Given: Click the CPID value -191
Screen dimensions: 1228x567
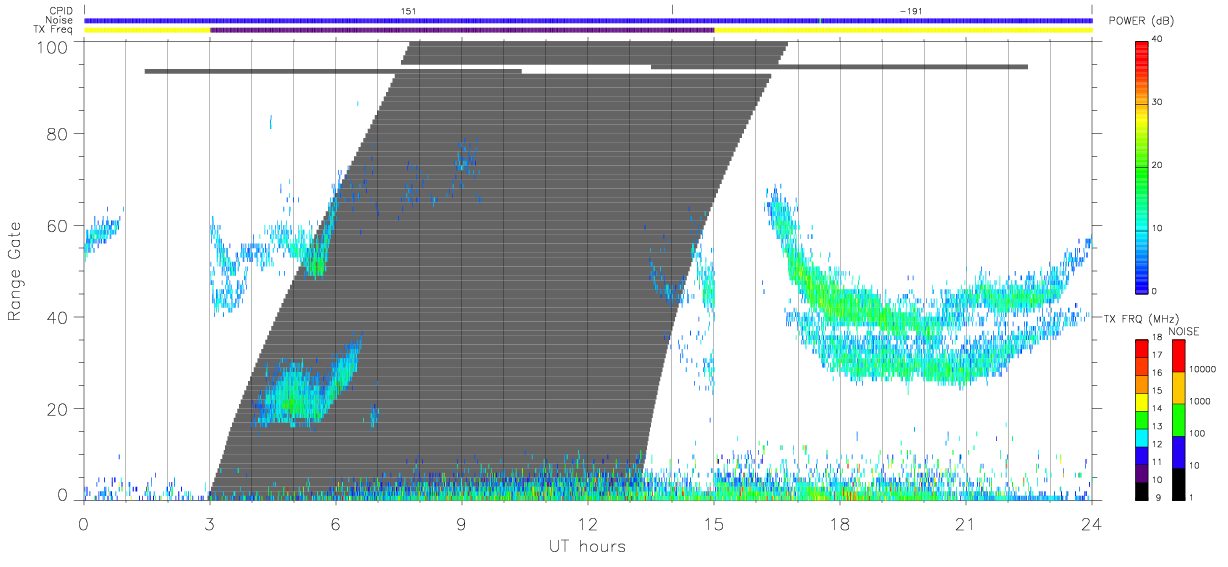Looking at the screenshot, I should [910, 11].
